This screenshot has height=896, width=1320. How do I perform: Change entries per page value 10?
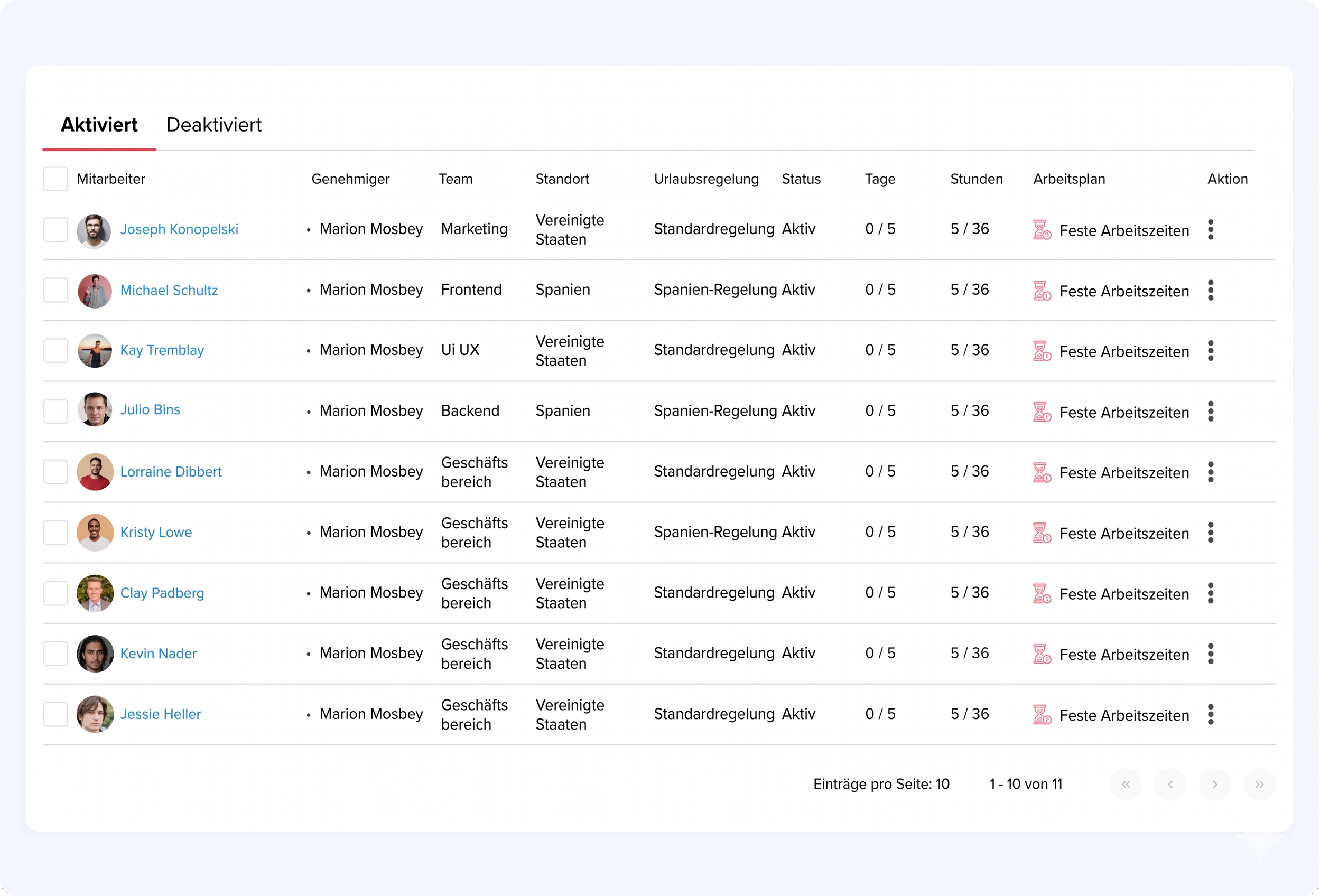942,784
